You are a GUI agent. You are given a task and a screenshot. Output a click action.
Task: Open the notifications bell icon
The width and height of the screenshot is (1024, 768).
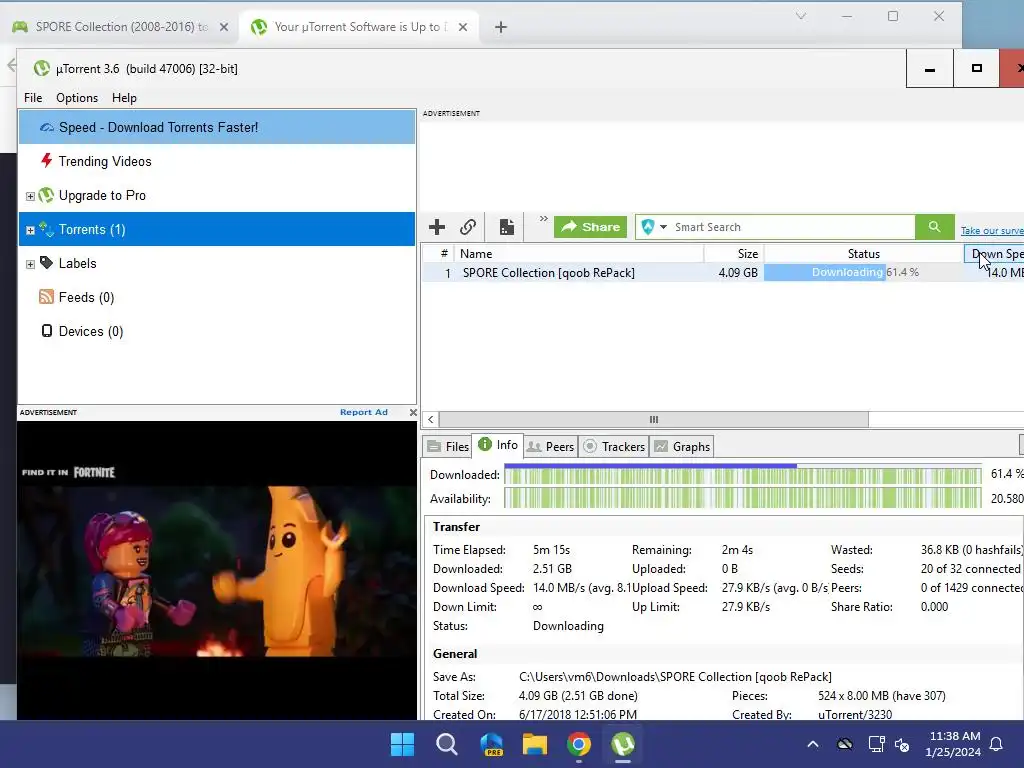click(997, 744)
